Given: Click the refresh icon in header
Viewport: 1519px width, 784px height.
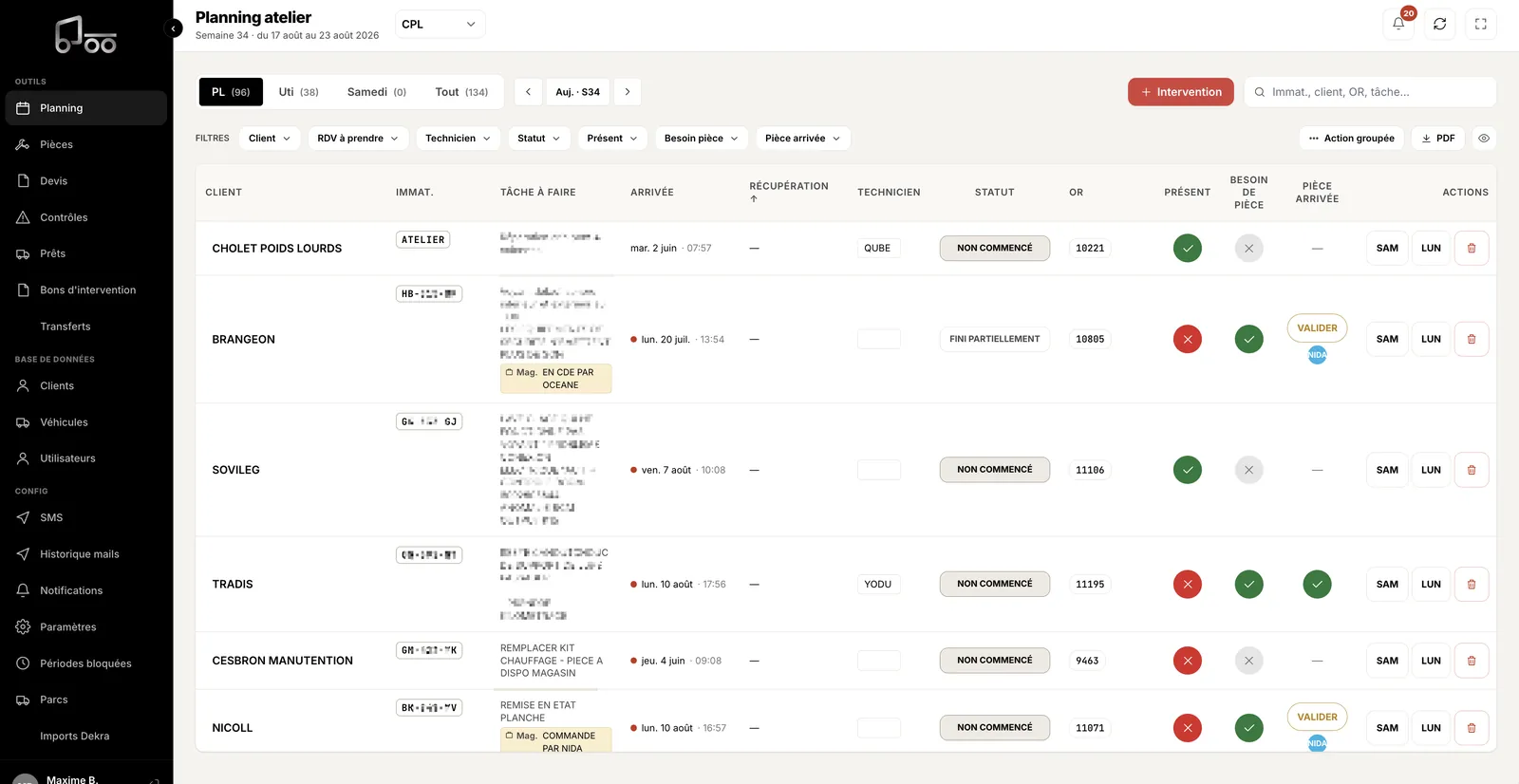Looking at the screenshot, I should tap(1439, 25).
